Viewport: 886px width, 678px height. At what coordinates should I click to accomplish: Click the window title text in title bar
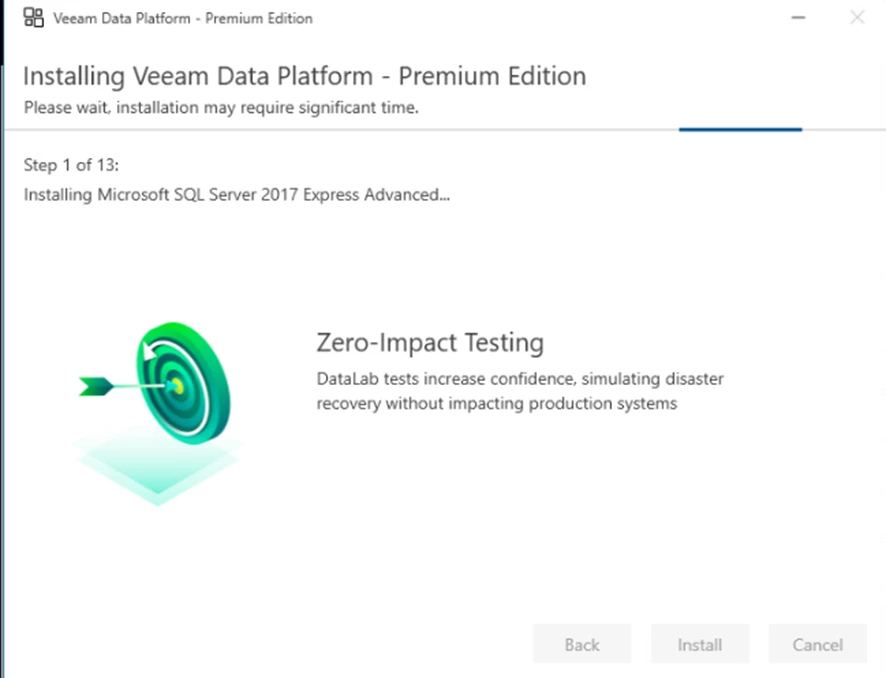coord(183,18)
